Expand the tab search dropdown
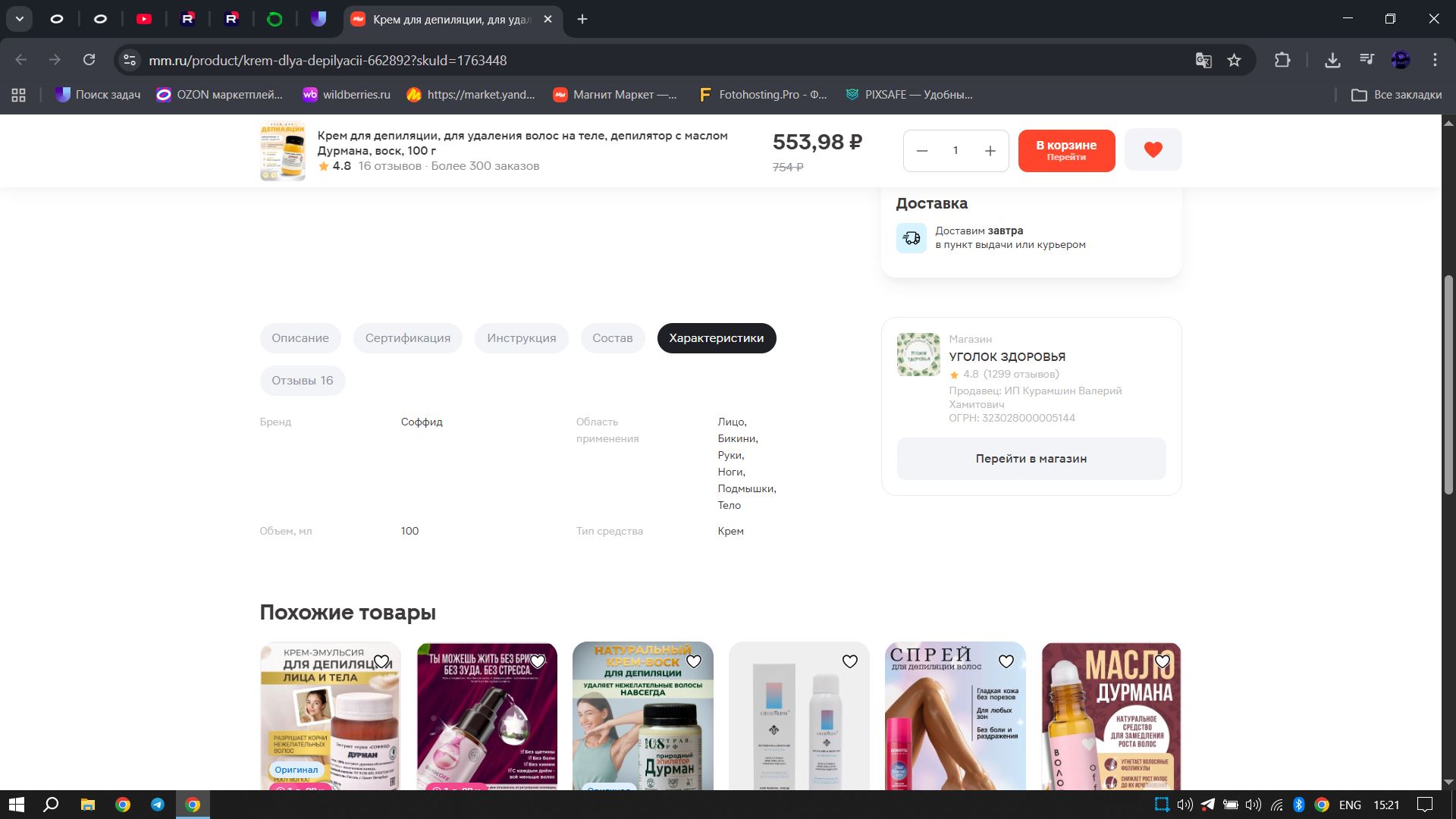This screenshot has height=819, width=1456. [20, 19]
